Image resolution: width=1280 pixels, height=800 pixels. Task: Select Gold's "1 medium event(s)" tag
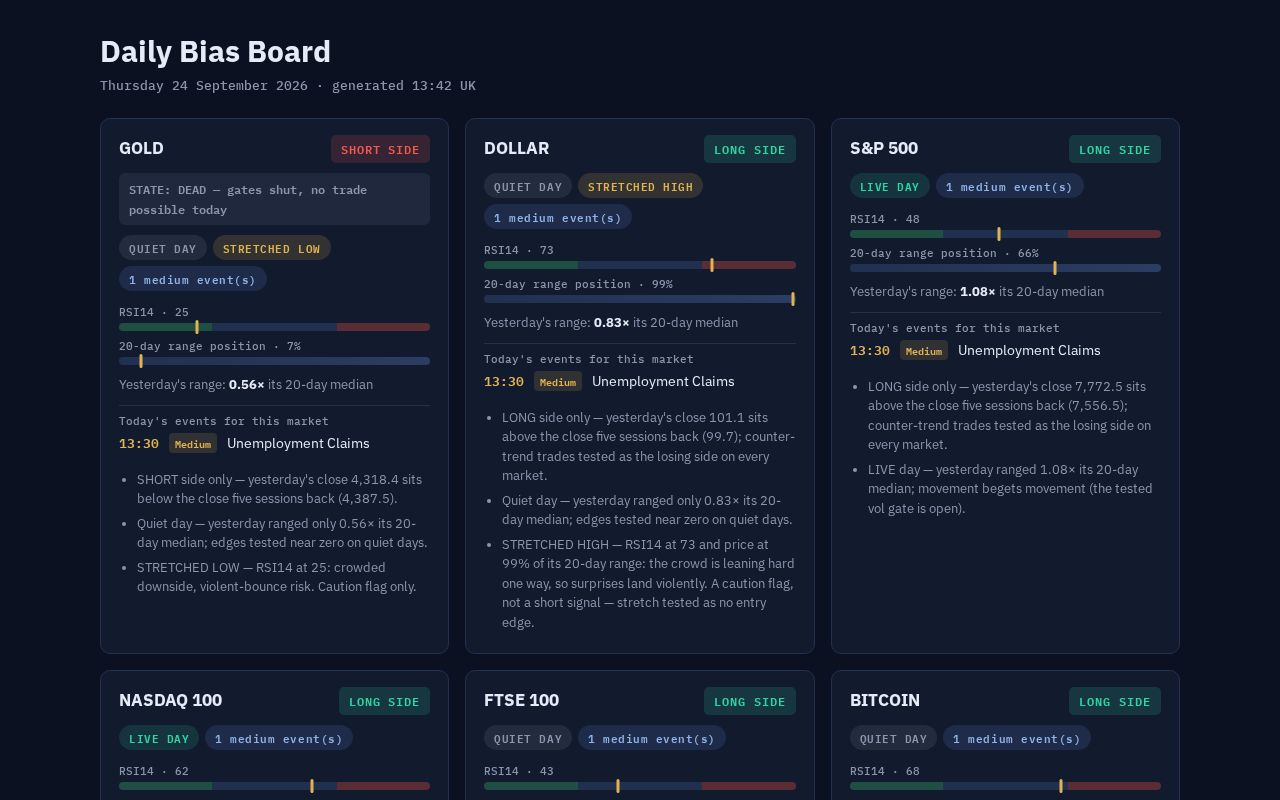click(193, 279)
